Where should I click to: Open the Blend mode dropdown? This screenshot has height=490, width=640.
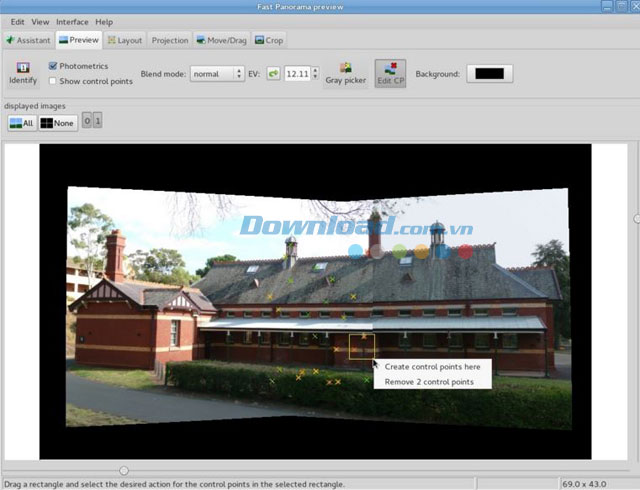click(218, 74)
